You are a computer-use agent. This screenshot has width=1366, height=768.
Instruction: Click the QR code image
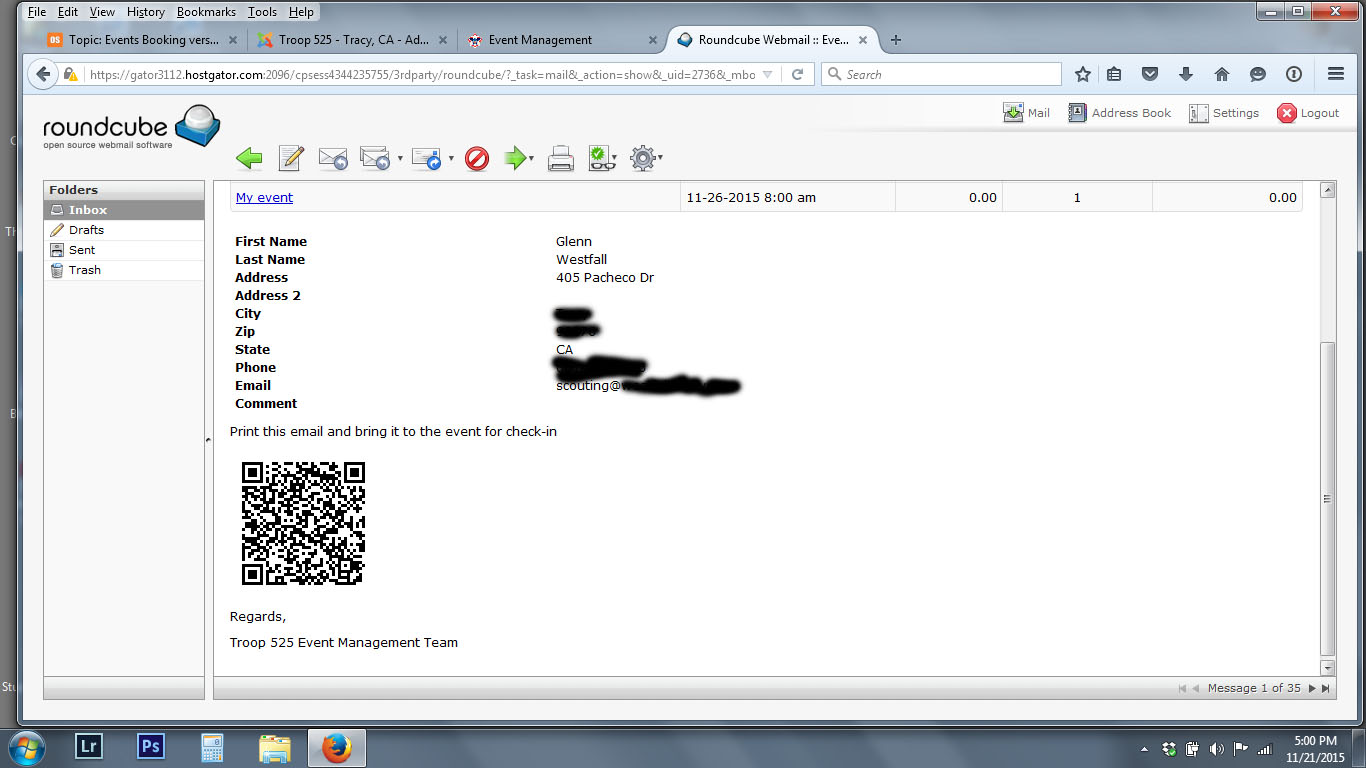point(303,523)
